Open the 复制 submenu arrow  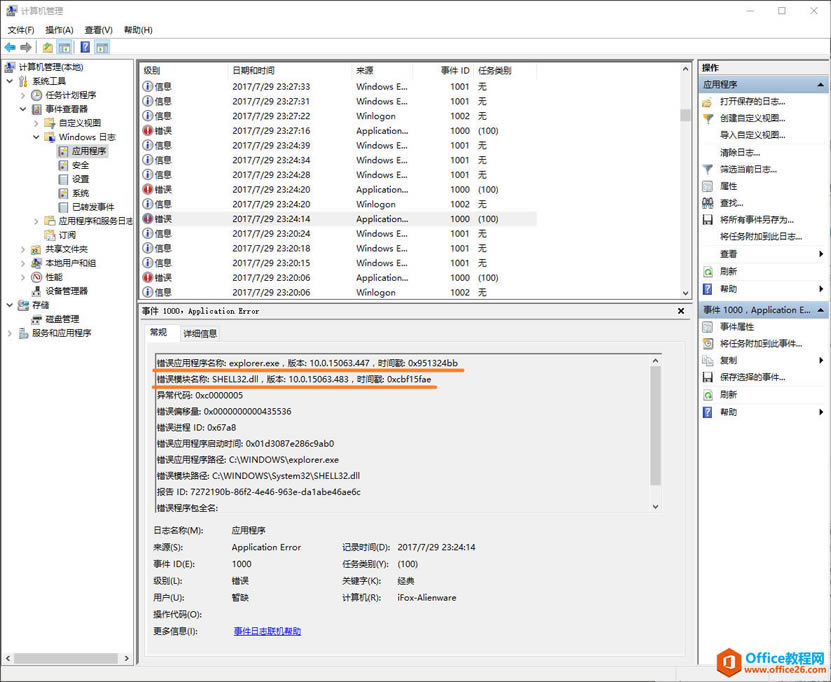[x=820, y=360]
